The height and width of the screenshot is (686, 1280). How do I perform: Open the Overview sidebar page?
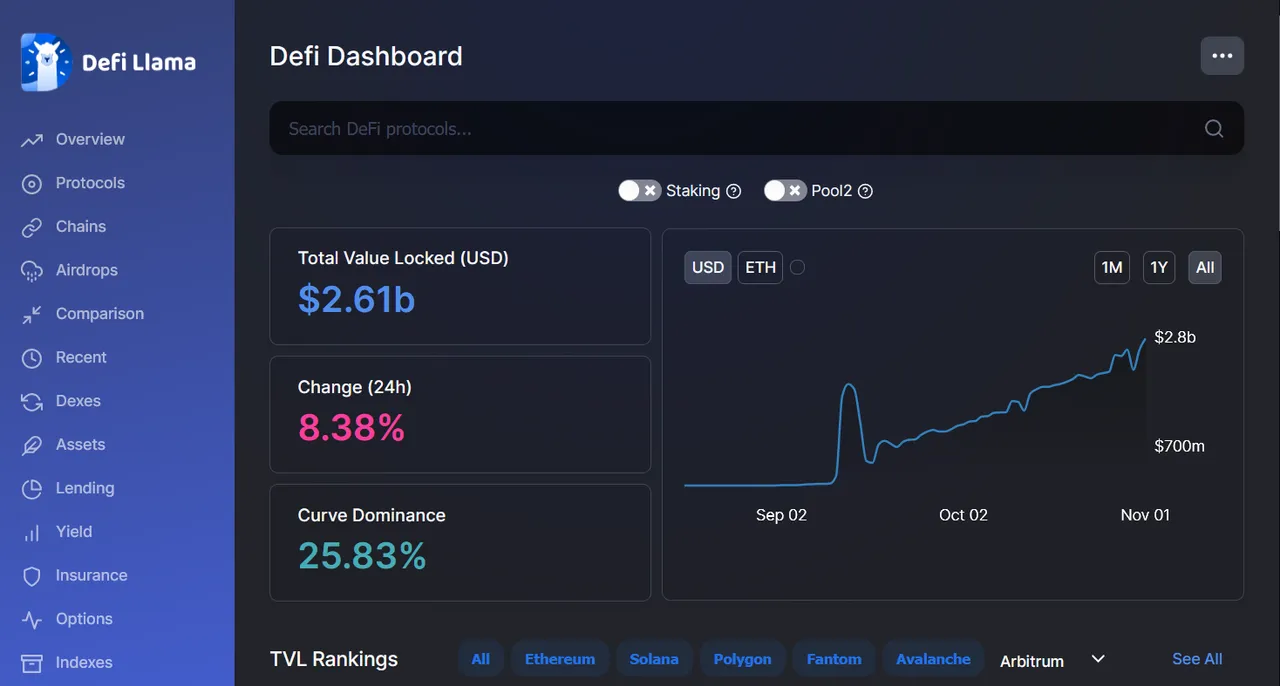(90, 139)
